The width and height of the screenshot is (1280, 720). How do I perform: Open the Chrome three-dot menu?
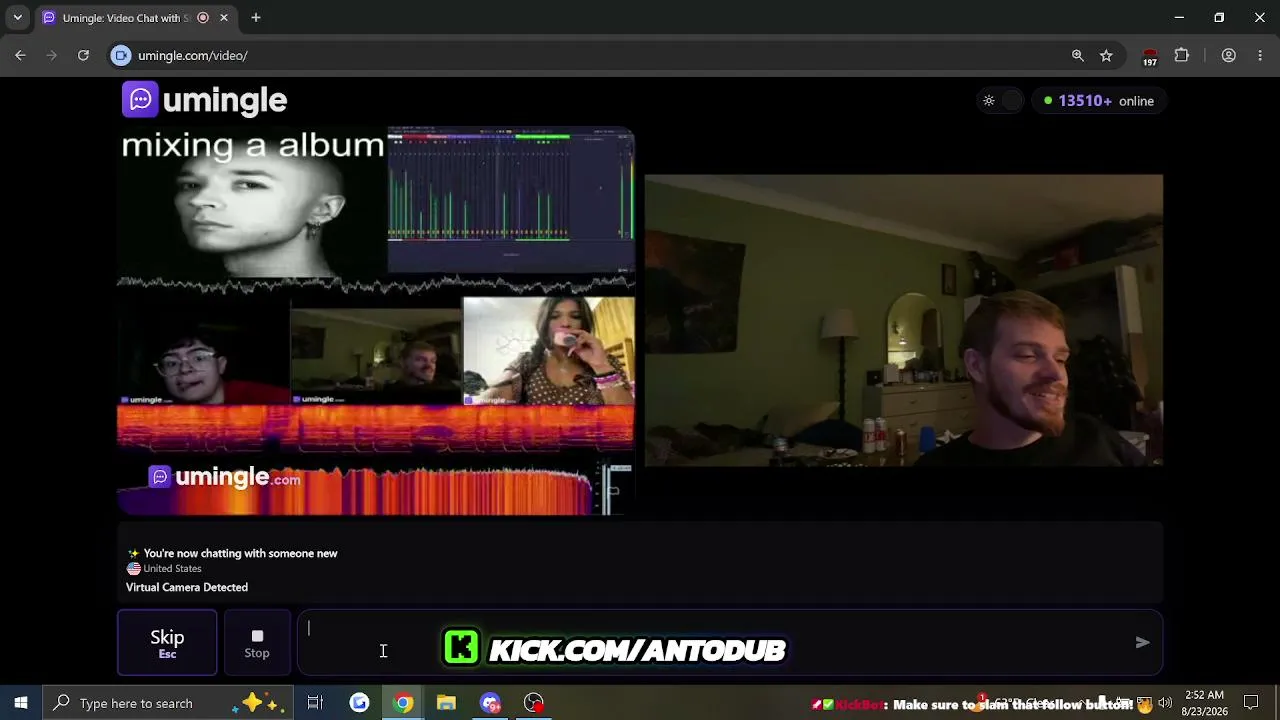pyautogui.click(x=1260, y=56)
